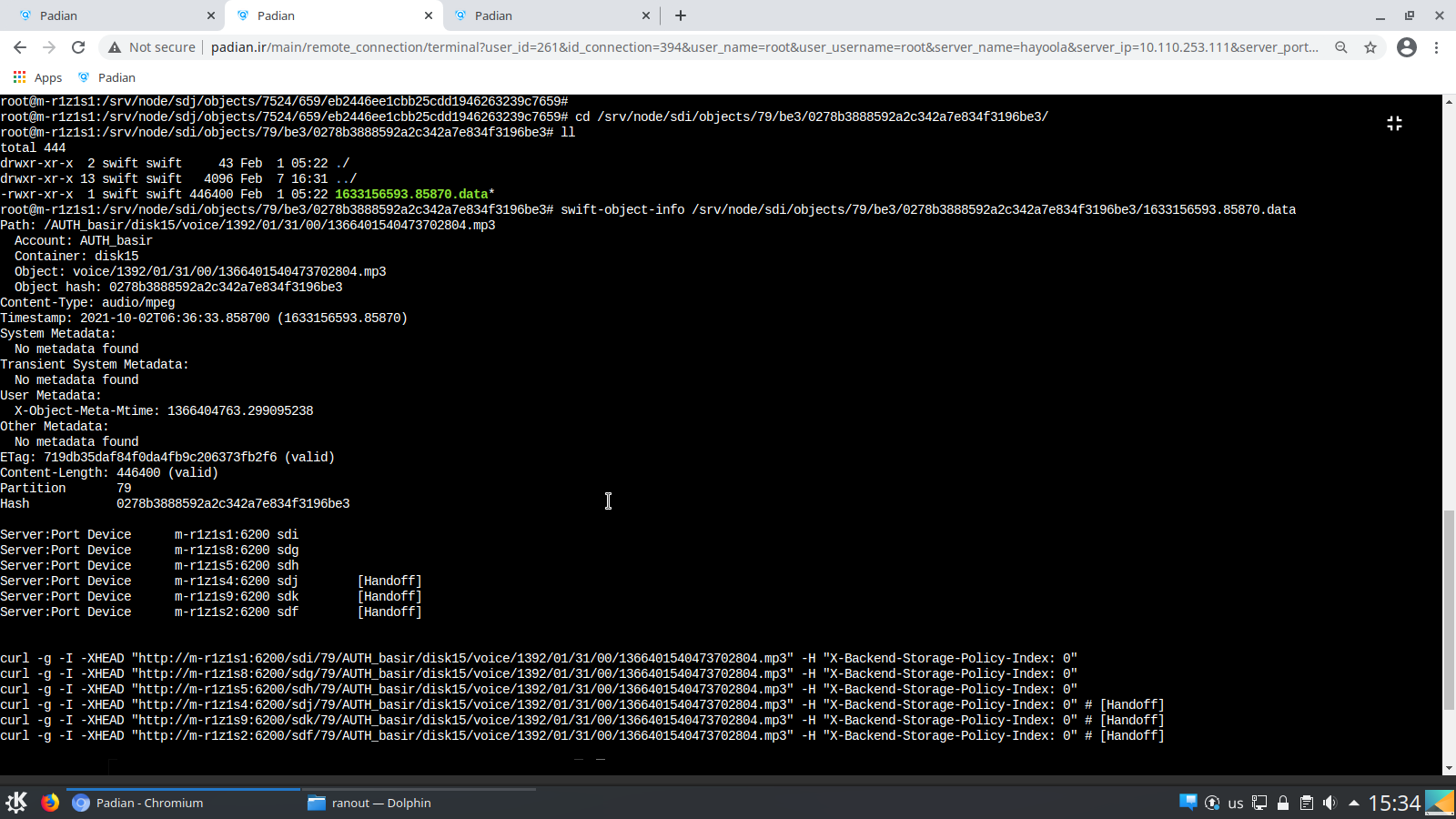This screenshot has height=819, width=1456.
Task: Change the us keyboard layout indicator
Action: coord(1236,804)
